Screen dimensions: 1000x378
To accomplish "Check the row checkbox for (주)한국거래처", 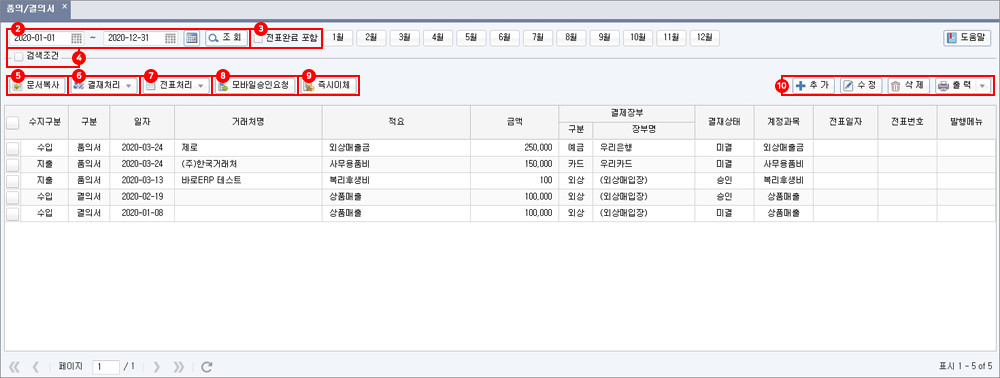I will point(12,164).
